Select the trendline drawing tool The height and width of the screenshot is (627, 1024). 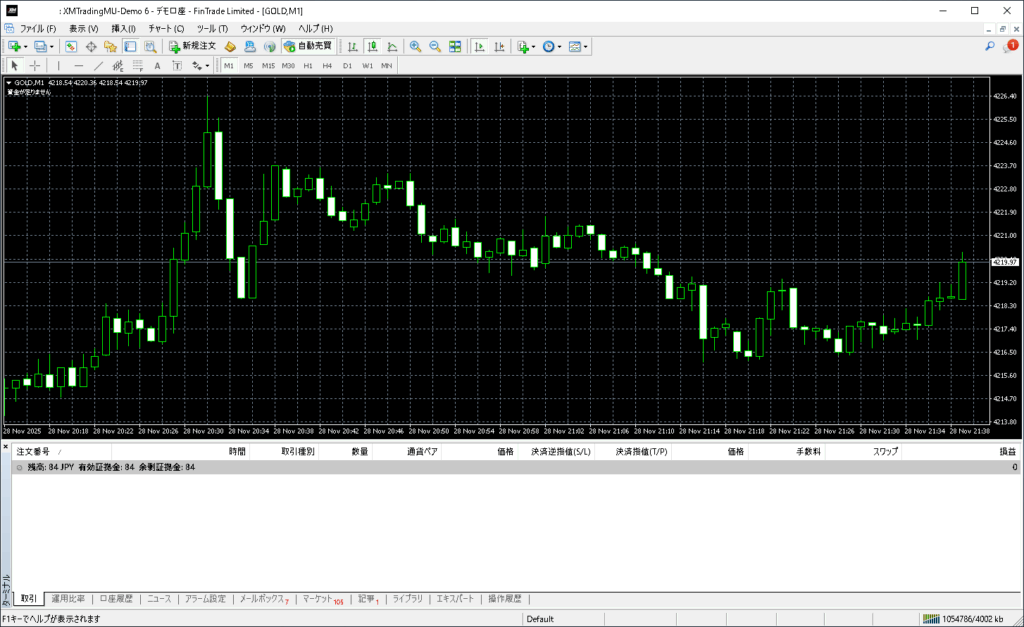click(98, 65)
